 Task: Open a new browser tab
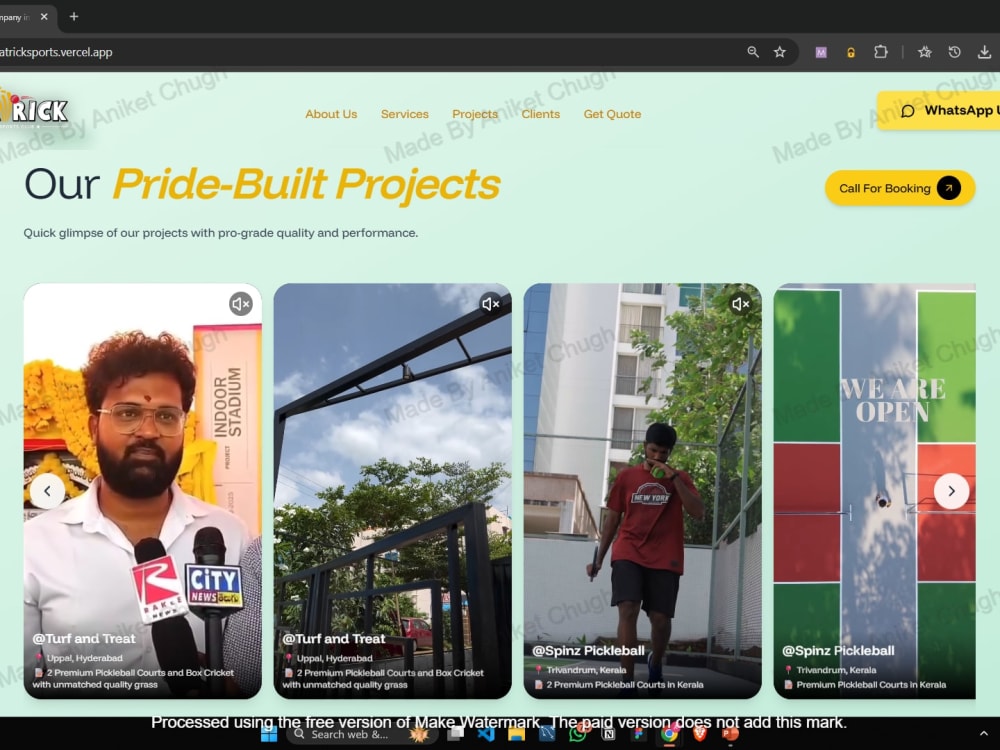click(x=74, y=17)
